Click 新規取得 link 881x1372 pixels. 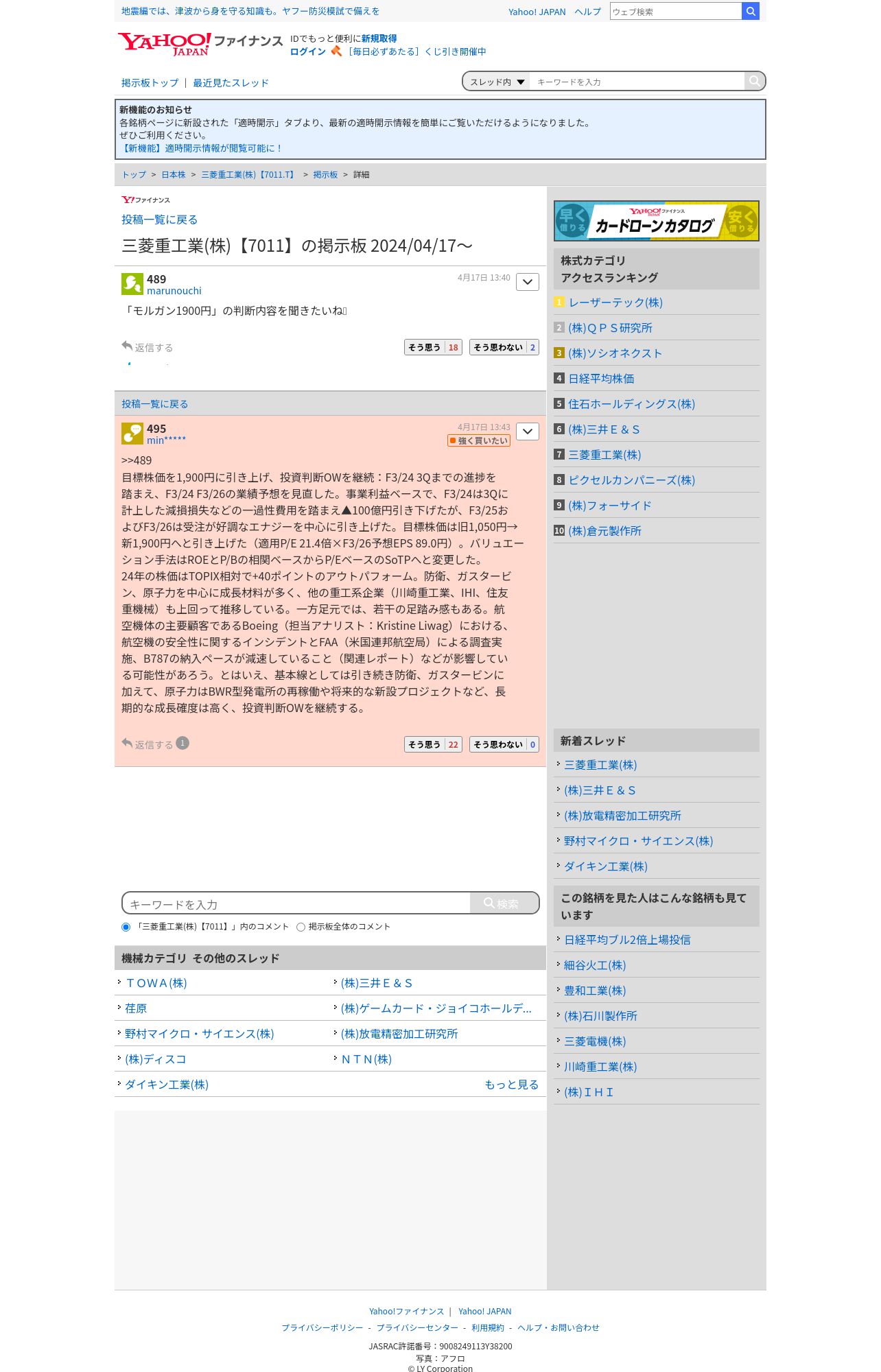pos(379,38)
